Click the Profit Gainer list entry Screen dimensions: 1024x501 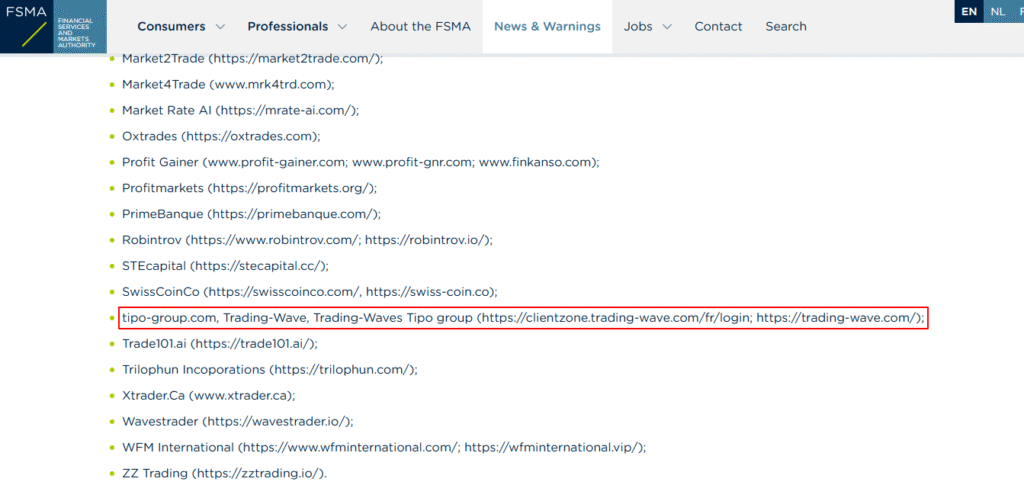(x=360, y=162)
